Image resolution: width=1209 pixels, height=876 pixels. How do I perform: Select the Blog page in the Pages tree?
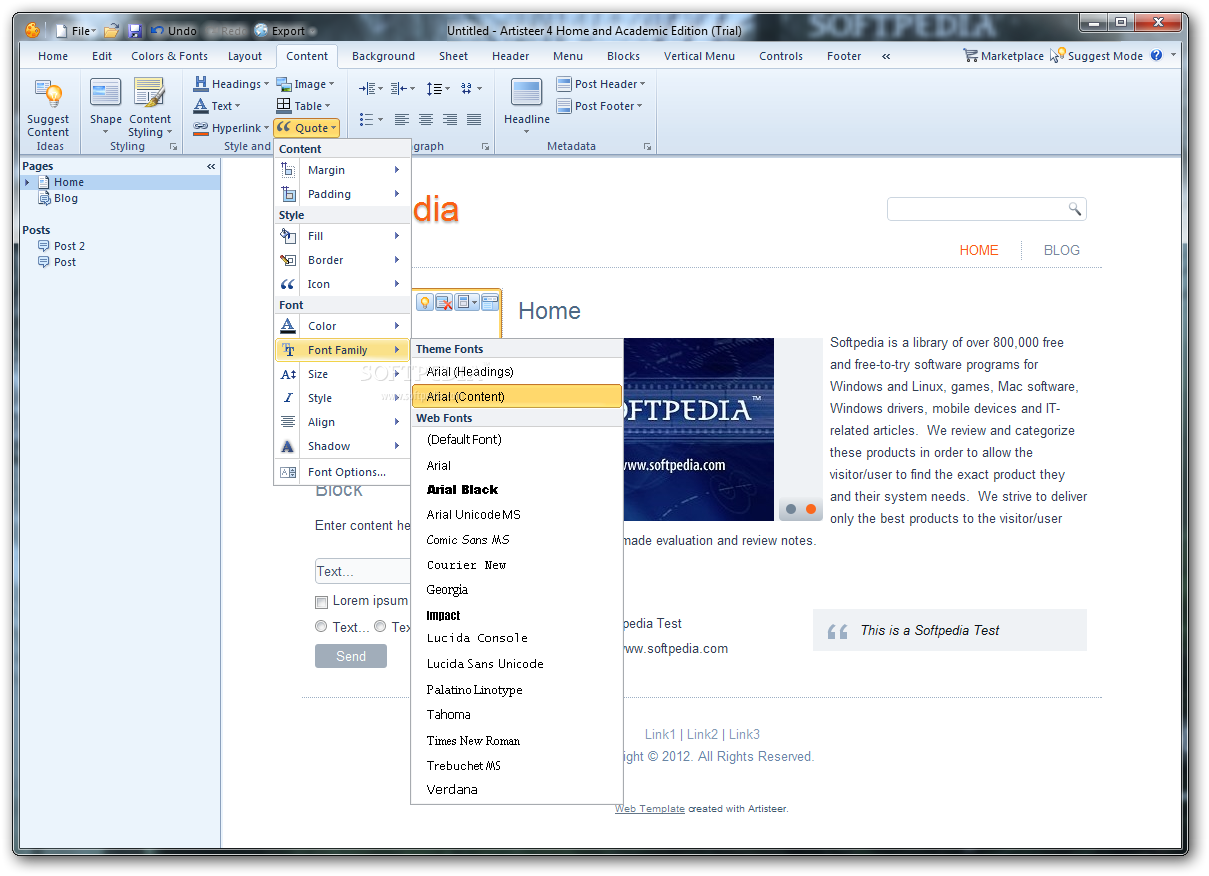tap(66, 198)
